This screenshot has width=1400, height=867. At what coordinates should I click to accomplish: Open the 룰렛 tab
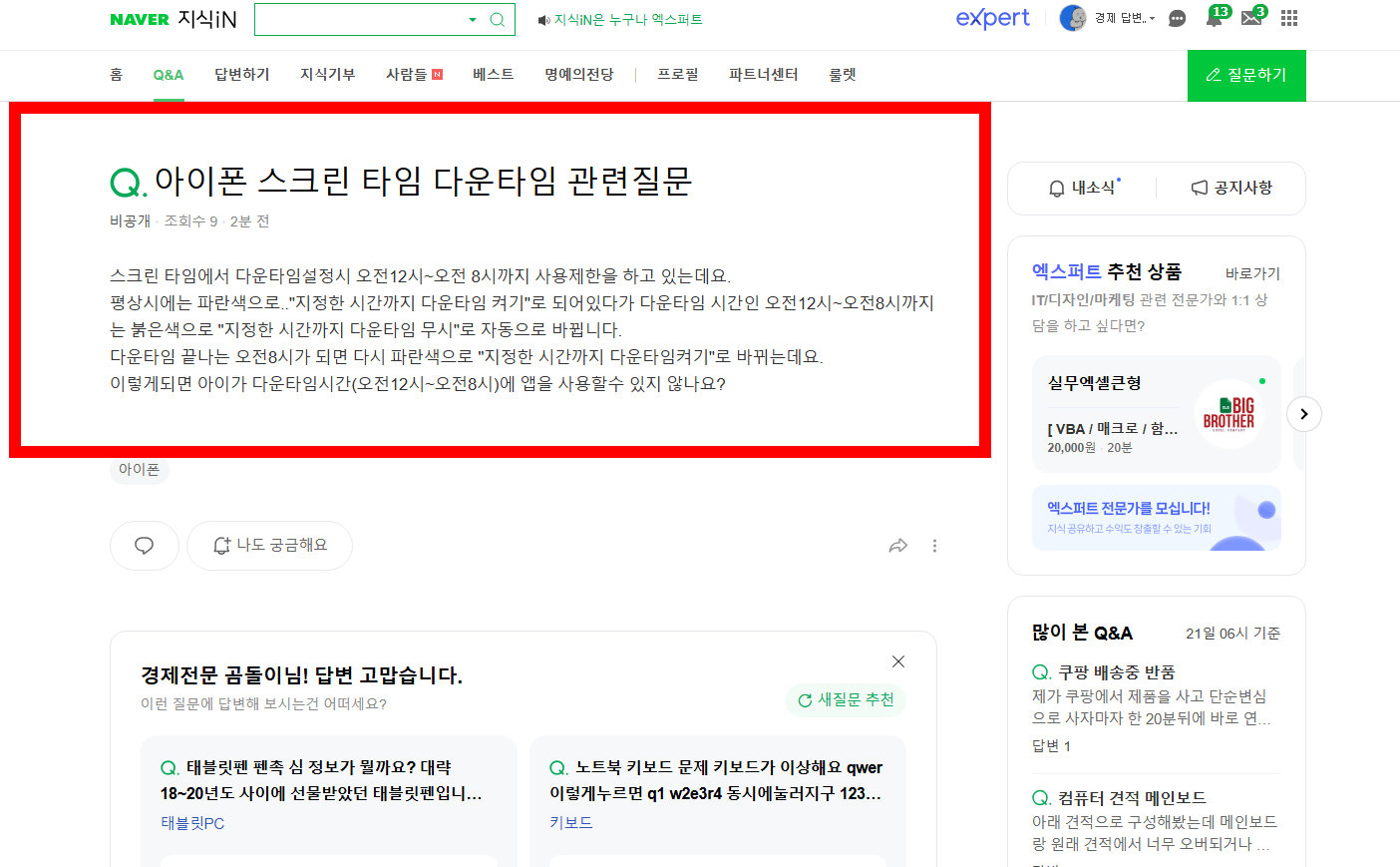click(x=843, y=75)
